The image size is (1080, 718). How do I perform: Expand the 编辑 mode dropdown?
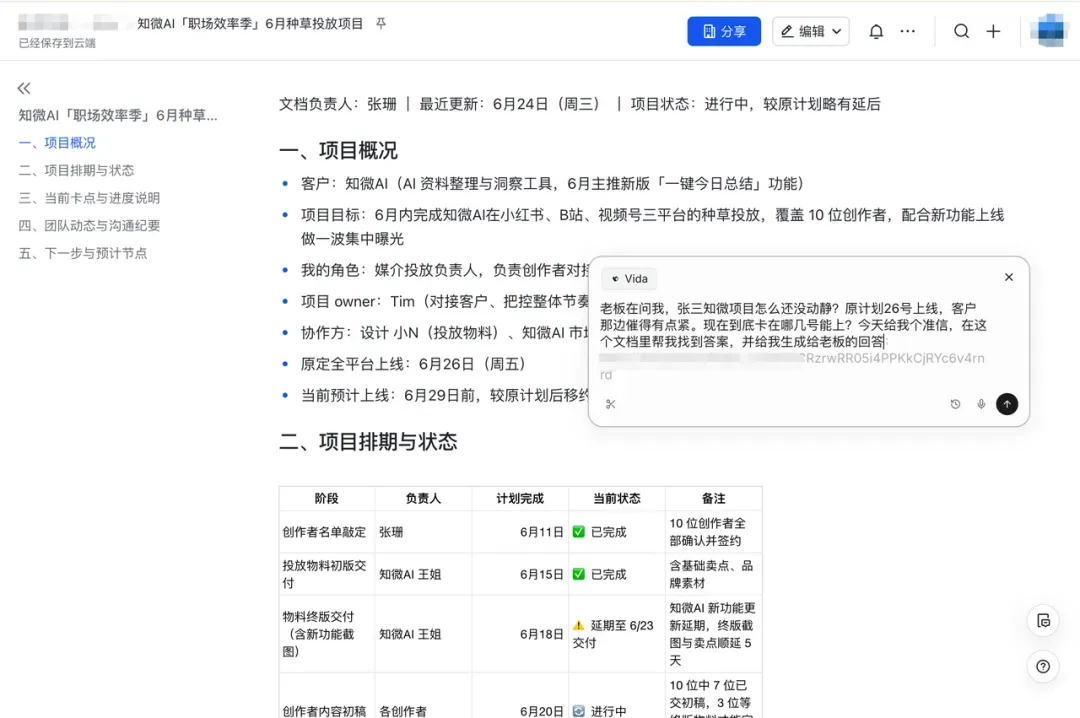811,31
